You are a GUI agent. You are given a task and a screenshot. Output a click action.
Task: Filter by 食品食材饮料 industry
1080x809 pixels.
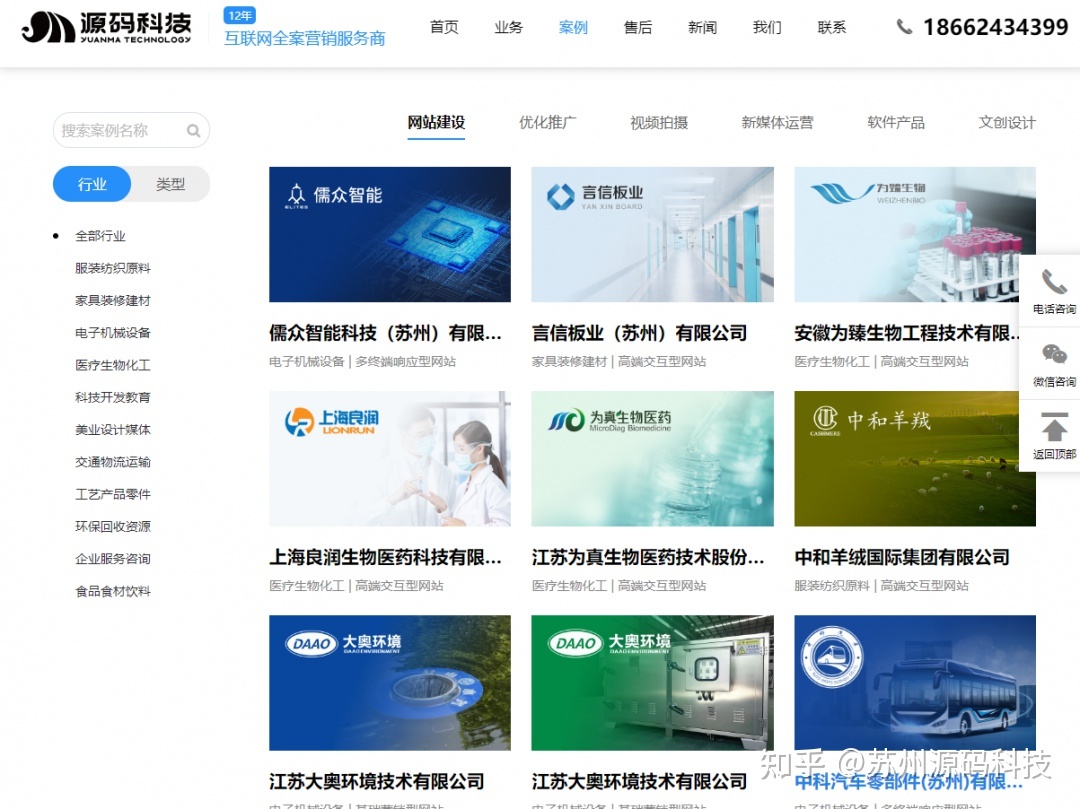(x=113, y=591)
